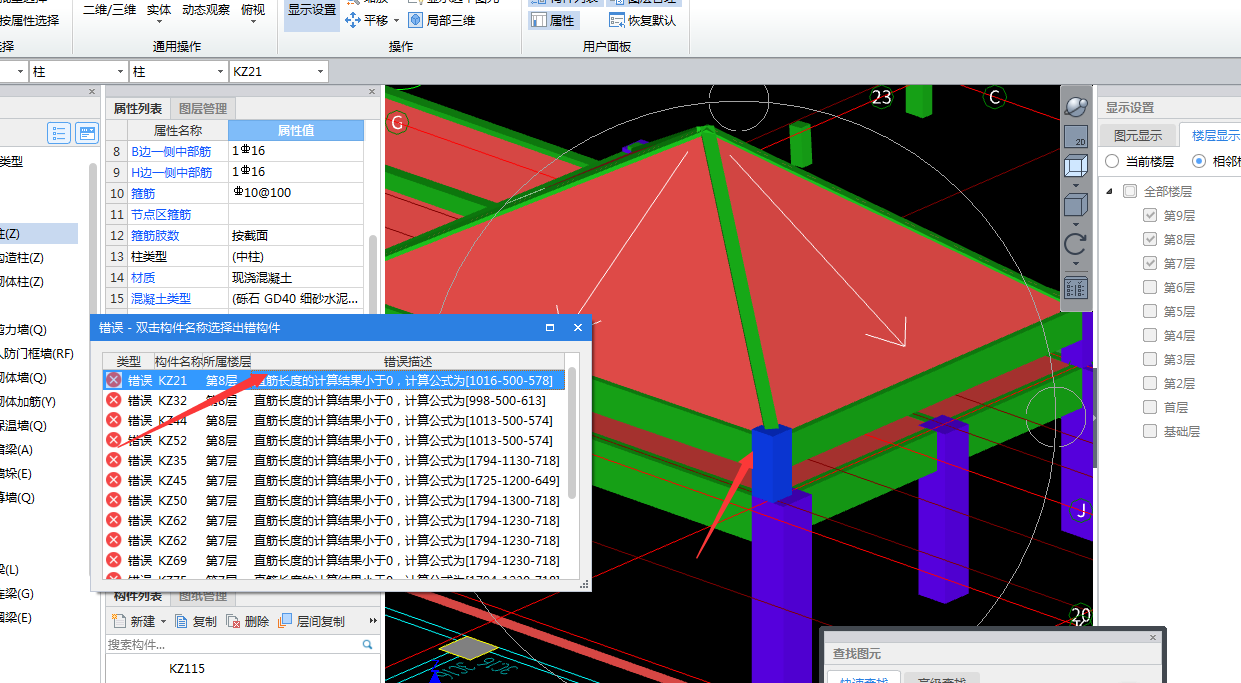The width and height of the screenshot is (1241, 683).
Task: Open the second 柱 type dropdown
Action: (221, 72)
